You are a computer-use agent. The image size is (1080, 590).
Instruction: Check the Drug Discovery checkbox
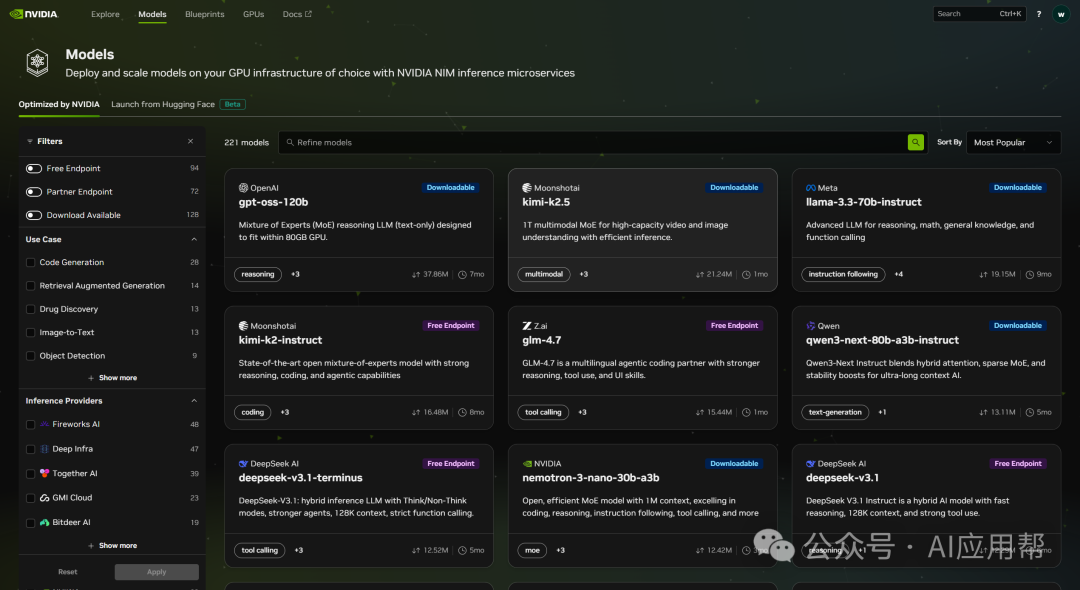[x=30, y=309]
